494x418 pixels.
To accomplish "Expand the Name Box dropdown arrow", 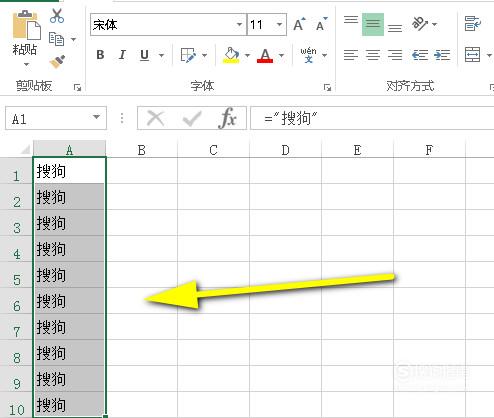I will (x=96, y=117).
